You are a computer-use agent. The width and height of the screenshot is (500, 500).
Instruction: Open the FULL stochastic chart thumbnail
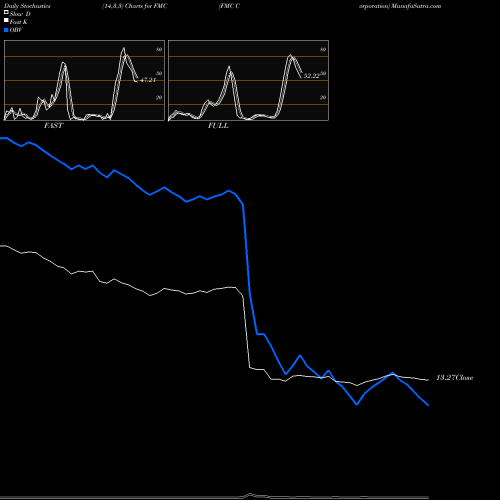pyautogui.click(x=248, y=80)
